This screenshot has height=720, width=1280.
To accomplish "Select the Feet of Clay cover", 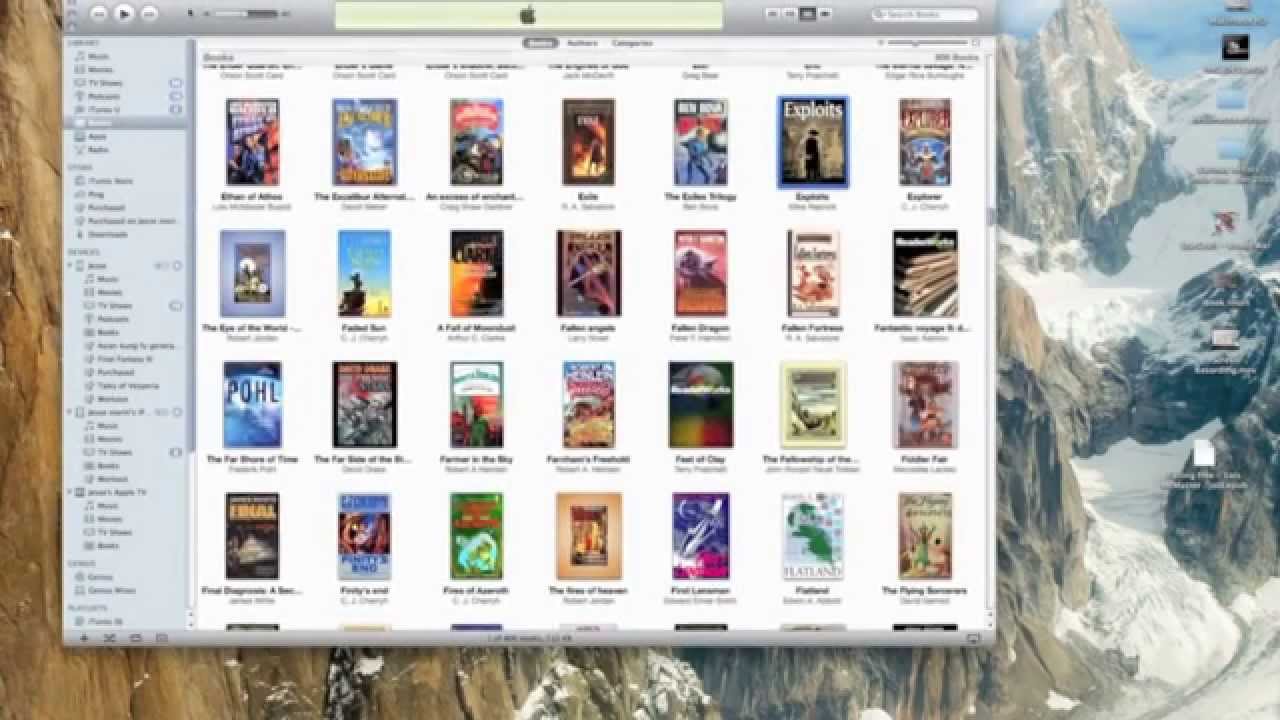I will coord(700,405).
